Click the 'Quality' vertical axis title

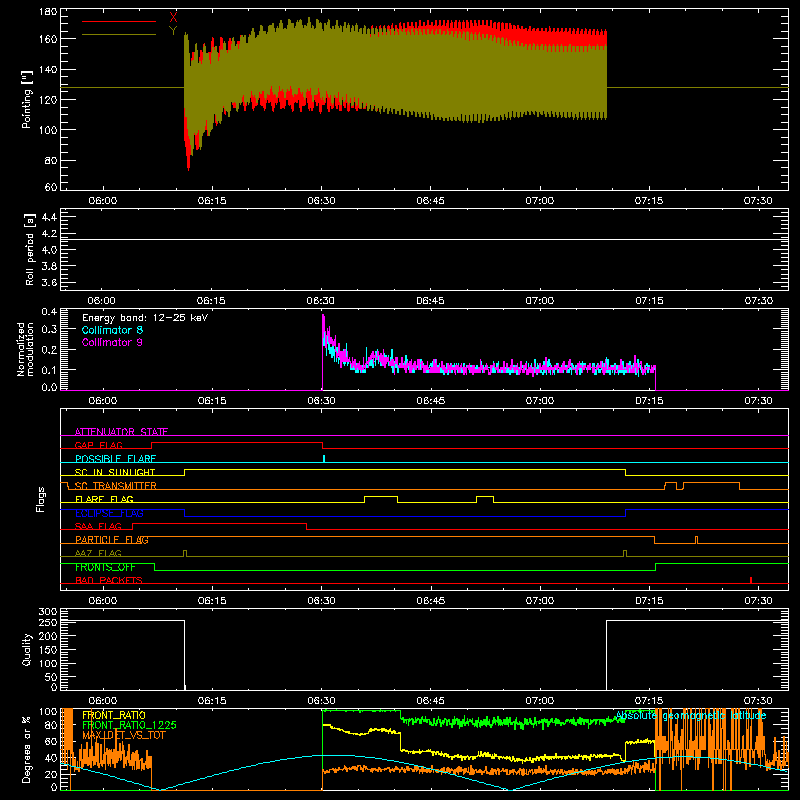[27, 649]
